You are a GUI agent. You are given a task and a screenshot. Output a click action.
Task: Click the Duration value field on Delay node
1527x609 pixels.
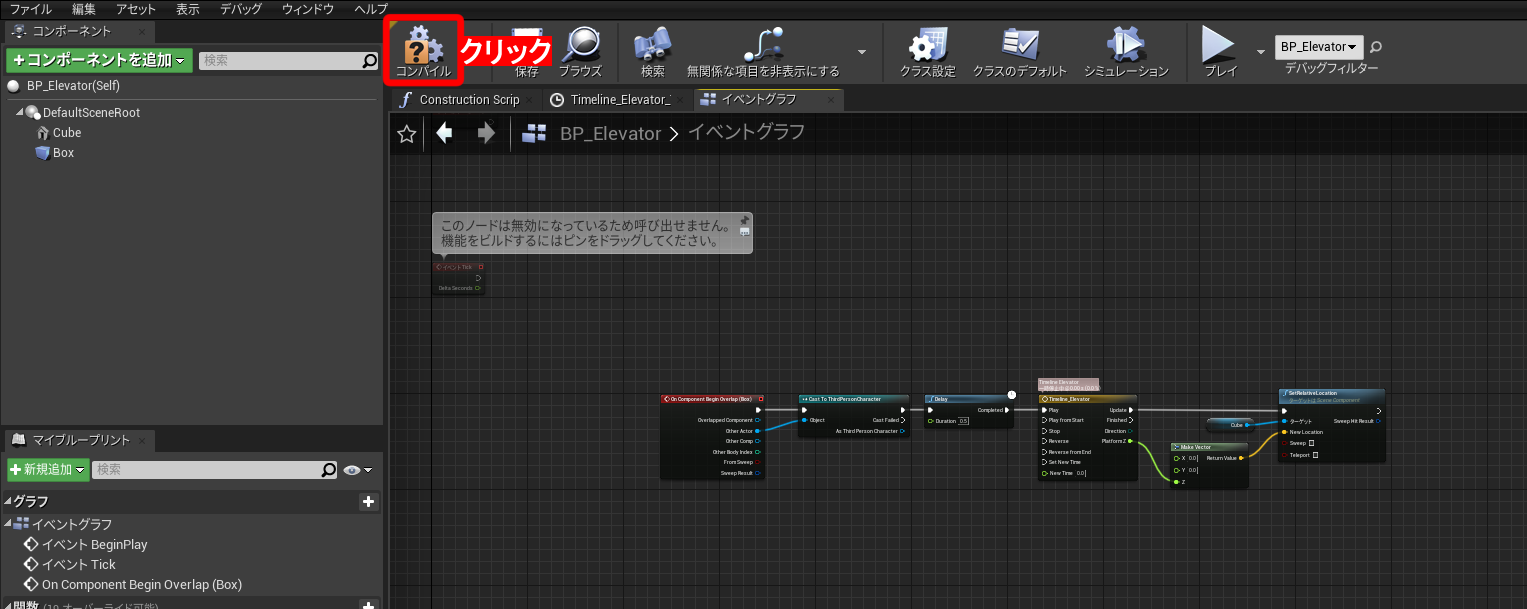tap(964, 421)
